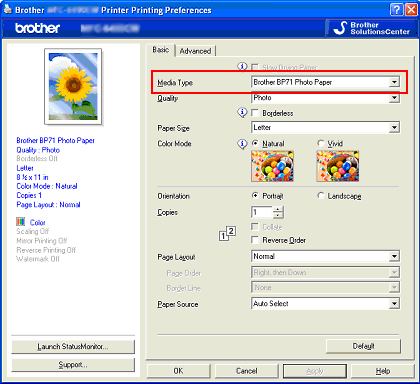Image resolution: width=420 pixels, height=384 pixels.
Task: Toggle the Collate checkbox
Action: 255,227
